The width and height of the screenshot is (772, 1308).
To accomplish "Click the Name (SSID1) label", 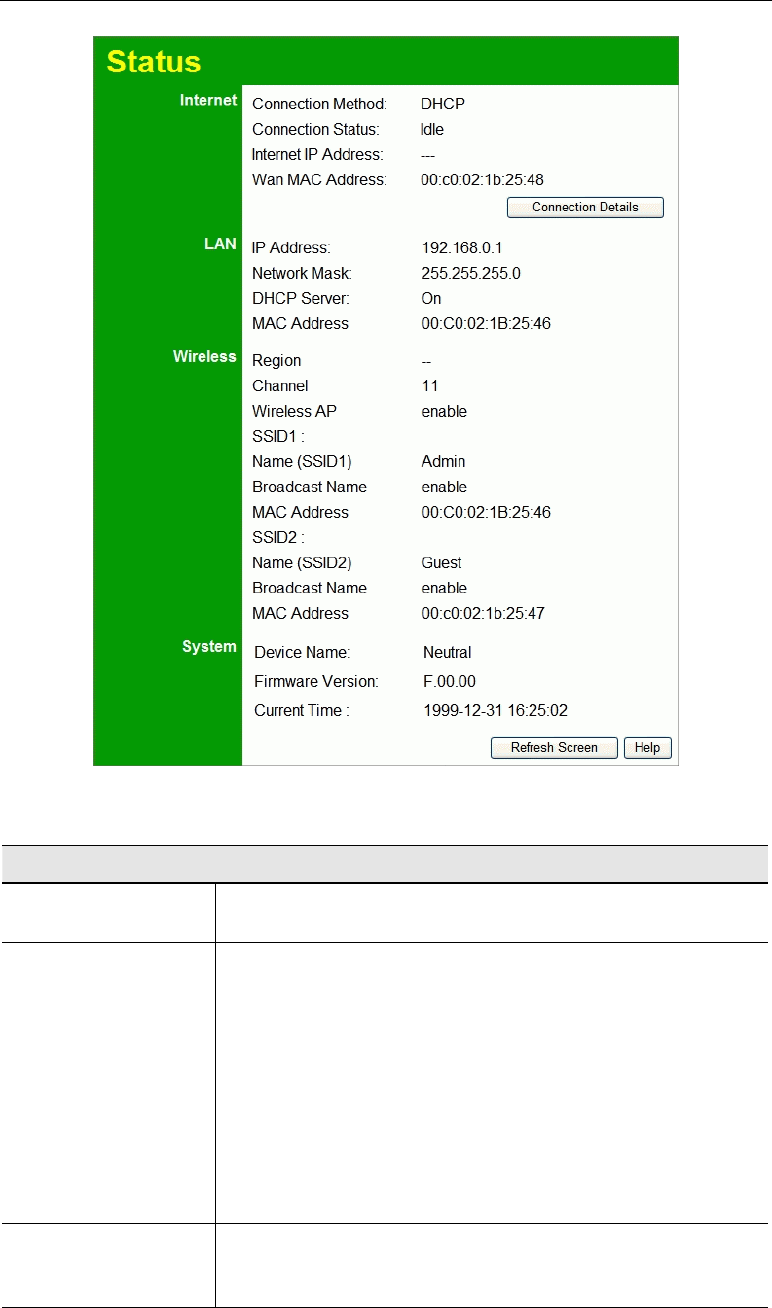I will click(302, 461).
